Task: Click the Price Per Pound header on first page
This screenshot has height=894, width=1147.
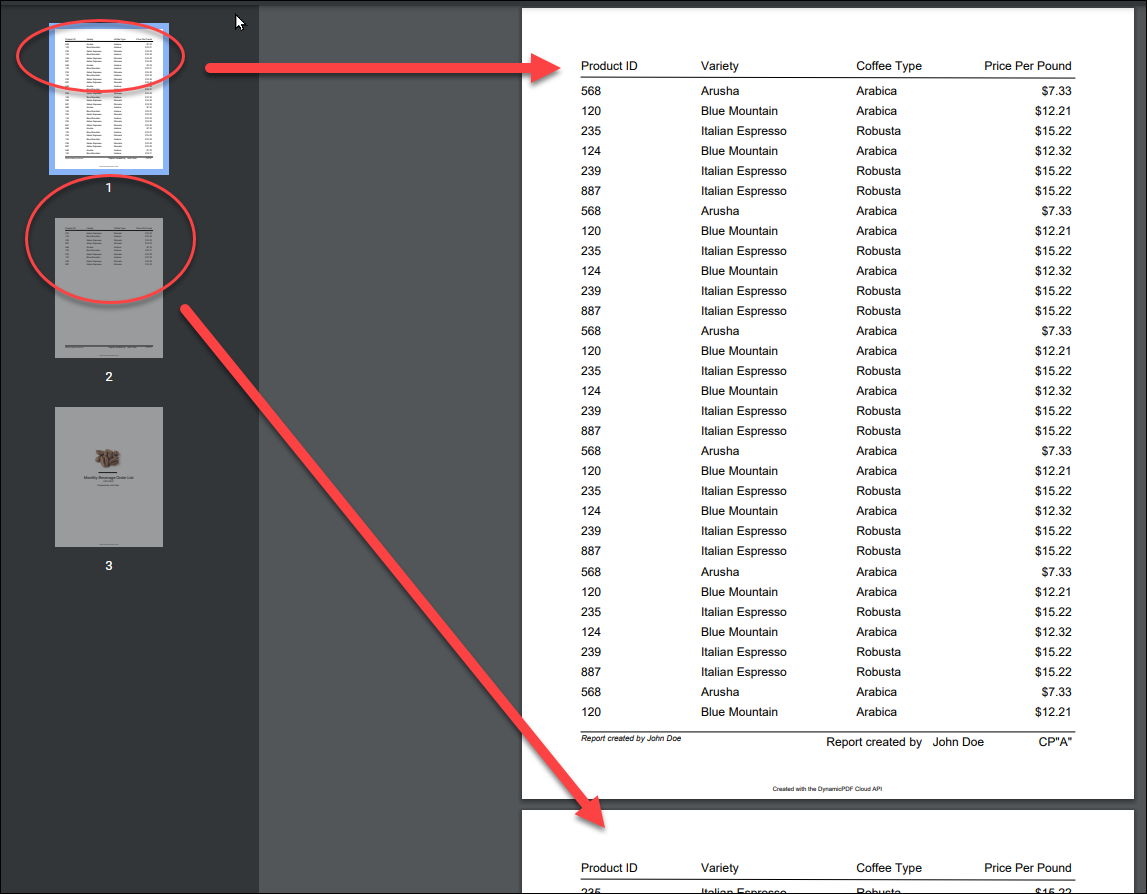Action: pos(1027,66)
